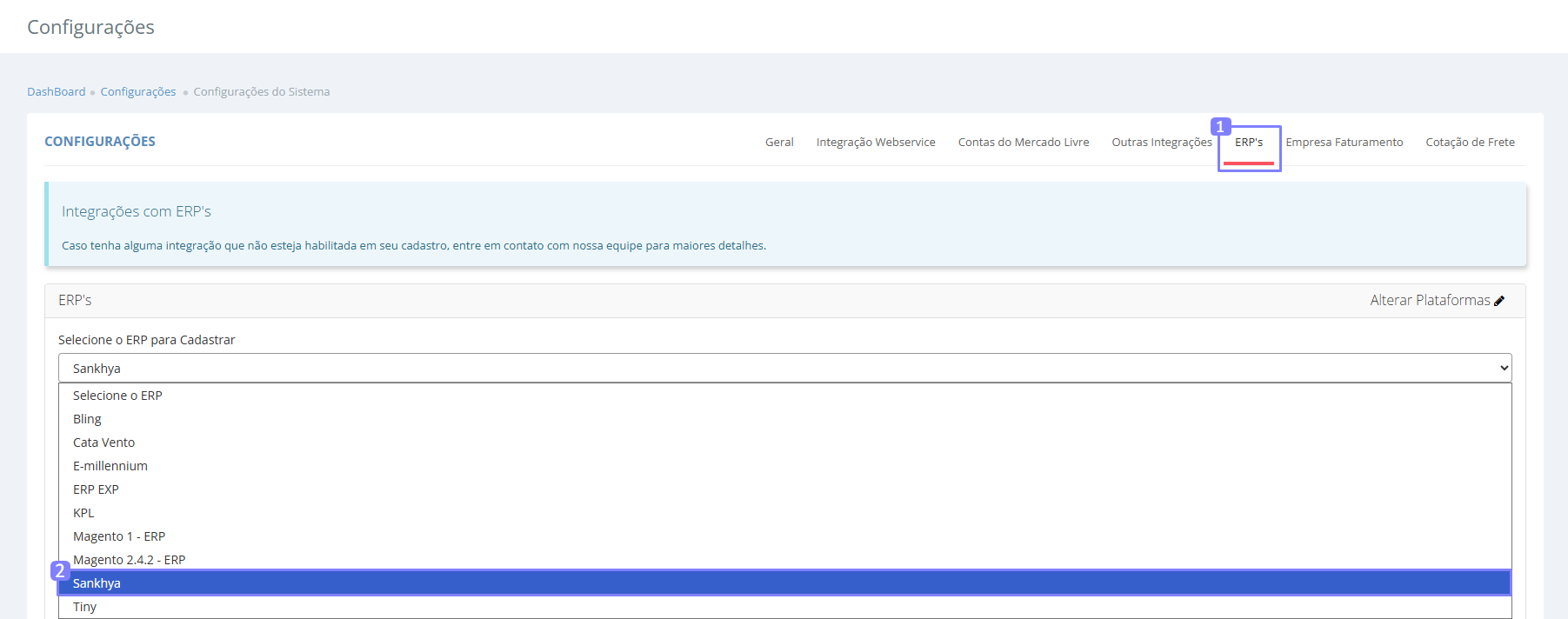Click the Configurações page title
Screen dimensions: 1568x619
click(x=90, y=27)
